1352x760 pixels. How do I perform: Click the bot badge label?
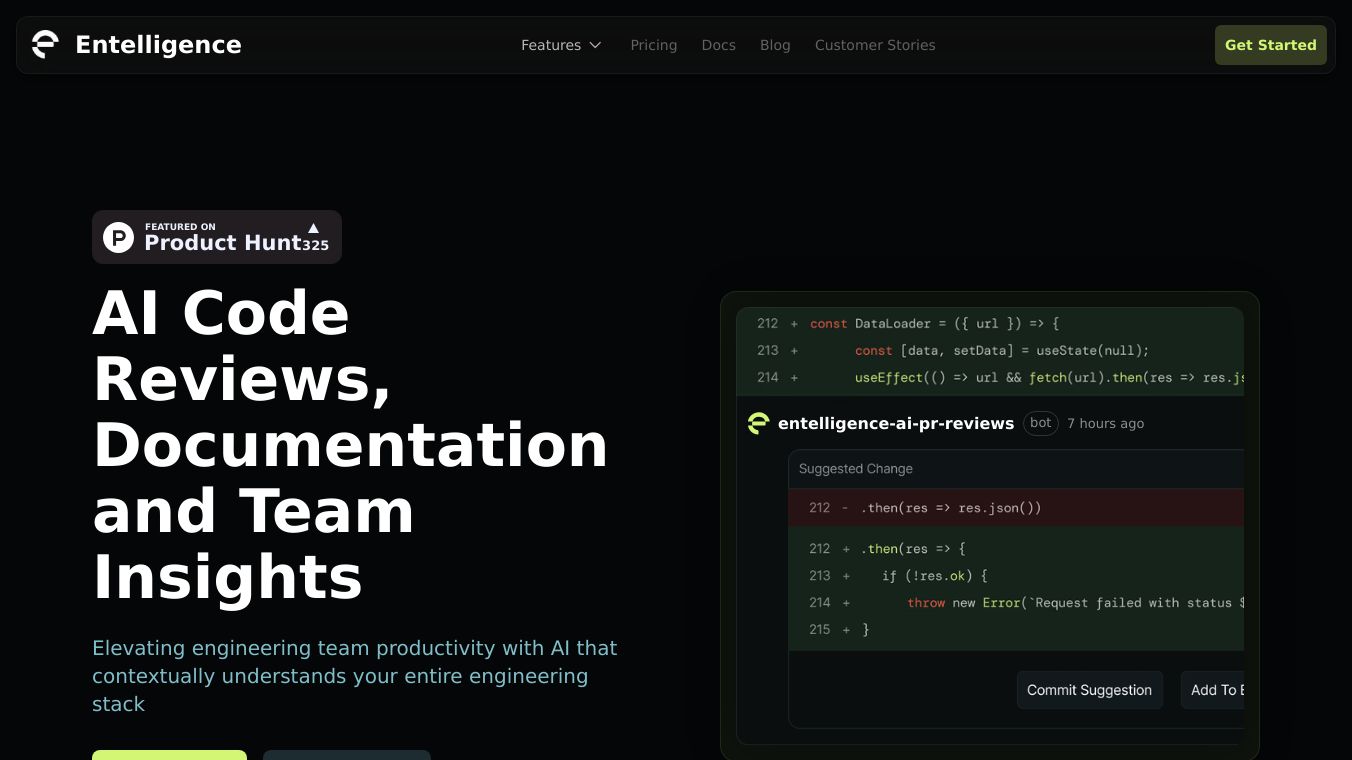(x=1040, y=423)
